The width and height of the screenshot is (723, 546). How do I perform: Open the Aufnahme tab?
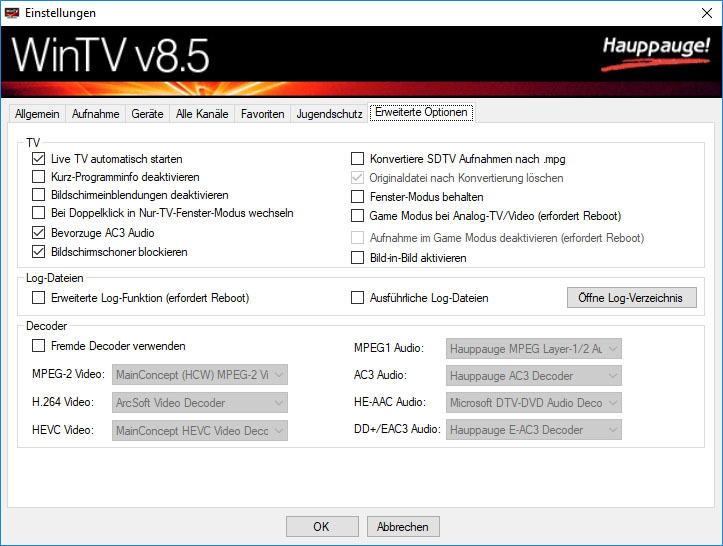click(x=95, y=114)
